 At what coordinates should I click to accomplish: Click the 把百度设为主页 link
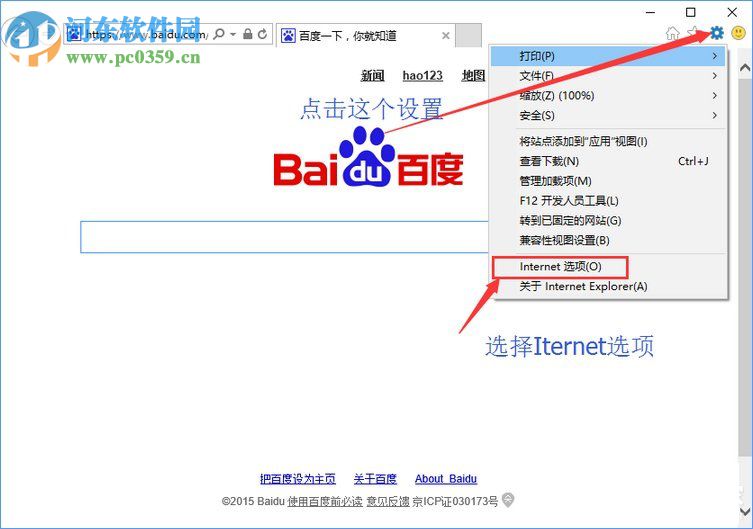point(298,479)
